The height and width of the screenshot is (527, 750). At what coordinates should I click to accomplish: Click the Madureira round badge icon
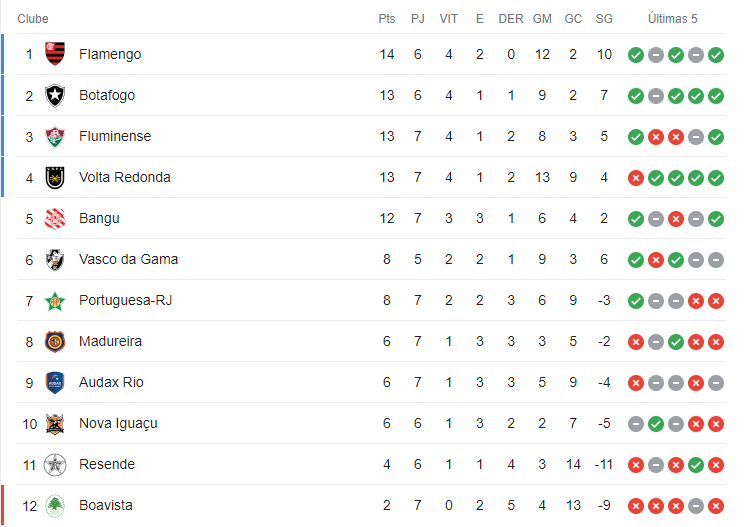coord(55,341)
